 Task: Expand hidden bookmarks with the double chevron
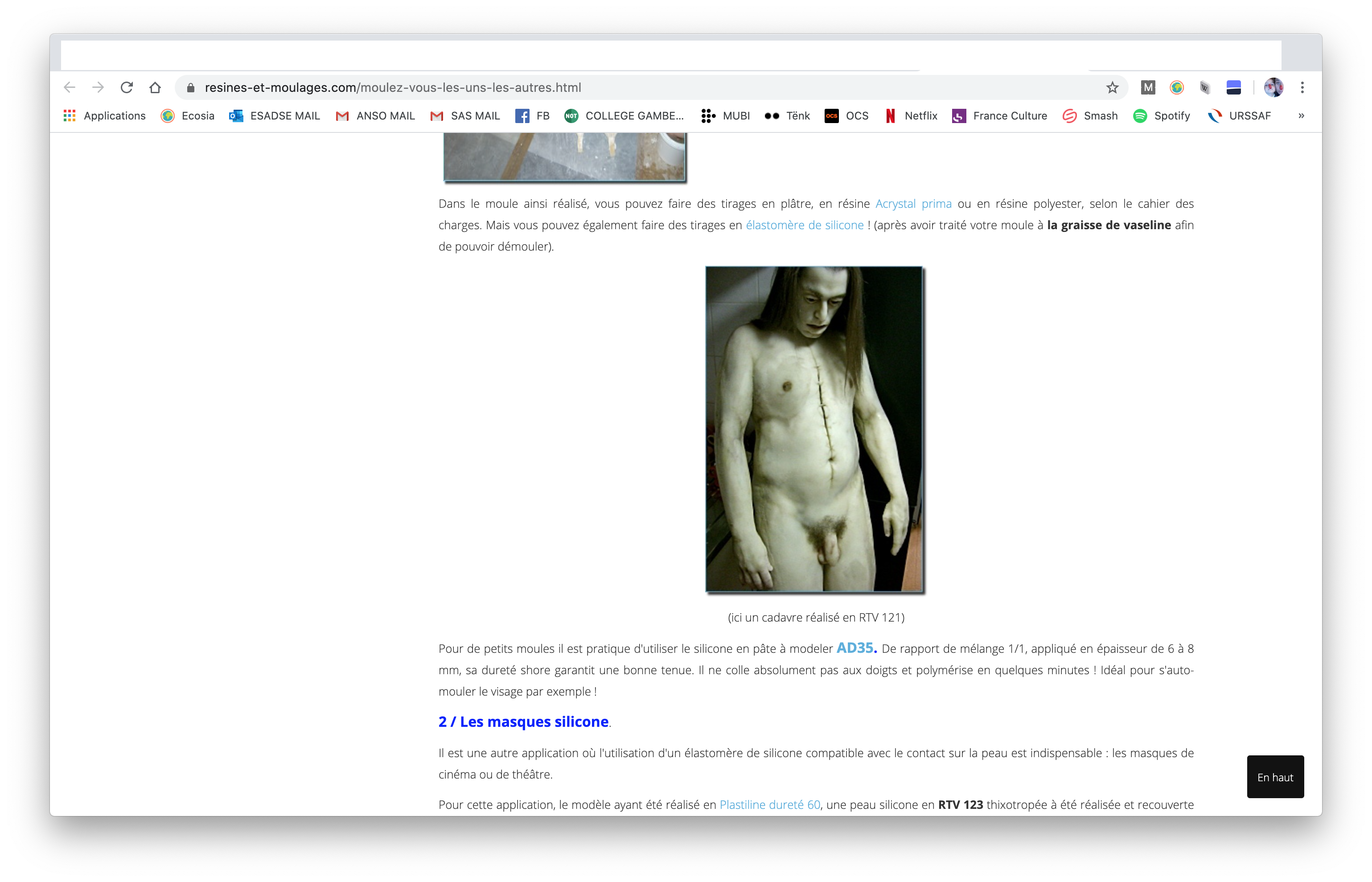(1301, 115)
